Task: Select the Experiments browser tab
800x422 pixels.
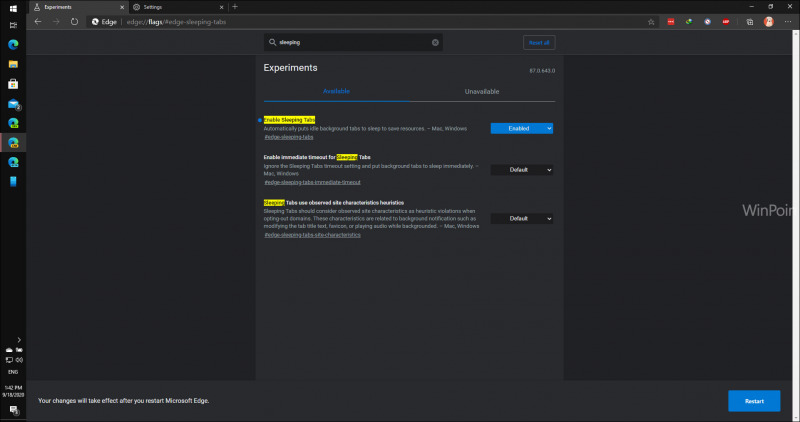Action: click(x=78, y=7)
